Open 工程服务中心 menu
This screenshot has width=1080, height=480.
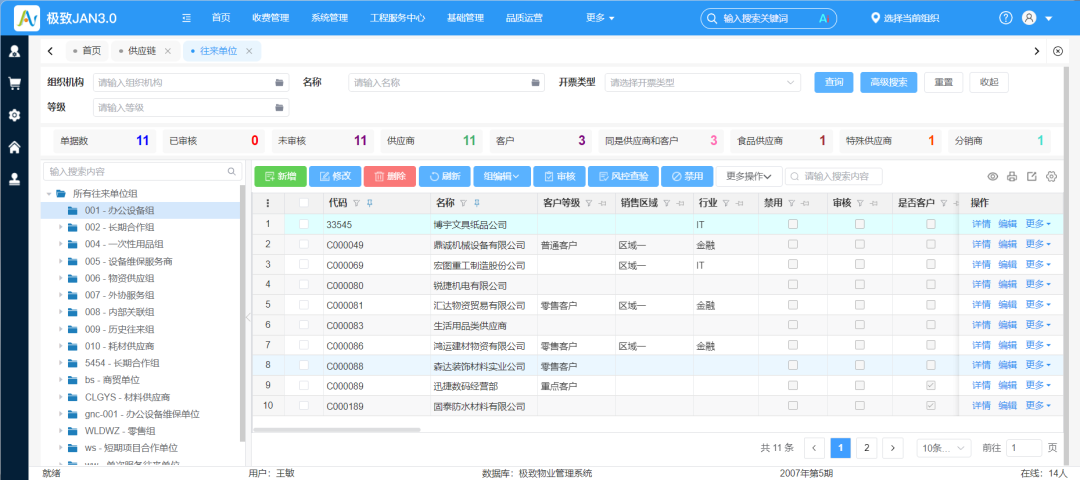397,18
